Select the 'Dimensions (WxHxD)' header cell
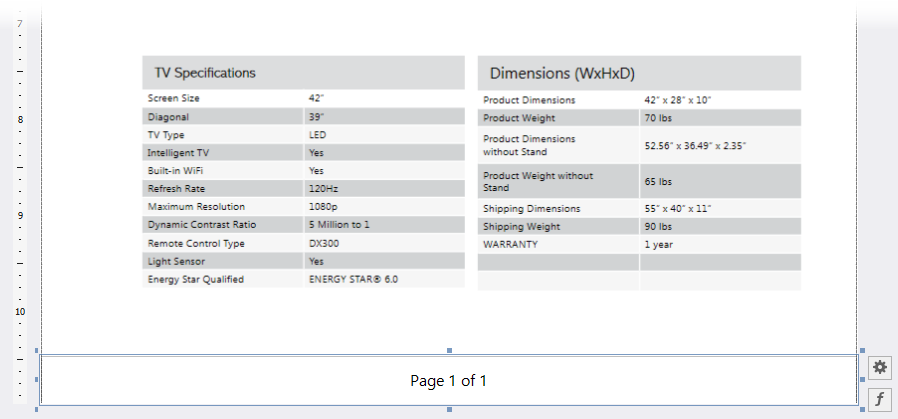 pos(639,74)
